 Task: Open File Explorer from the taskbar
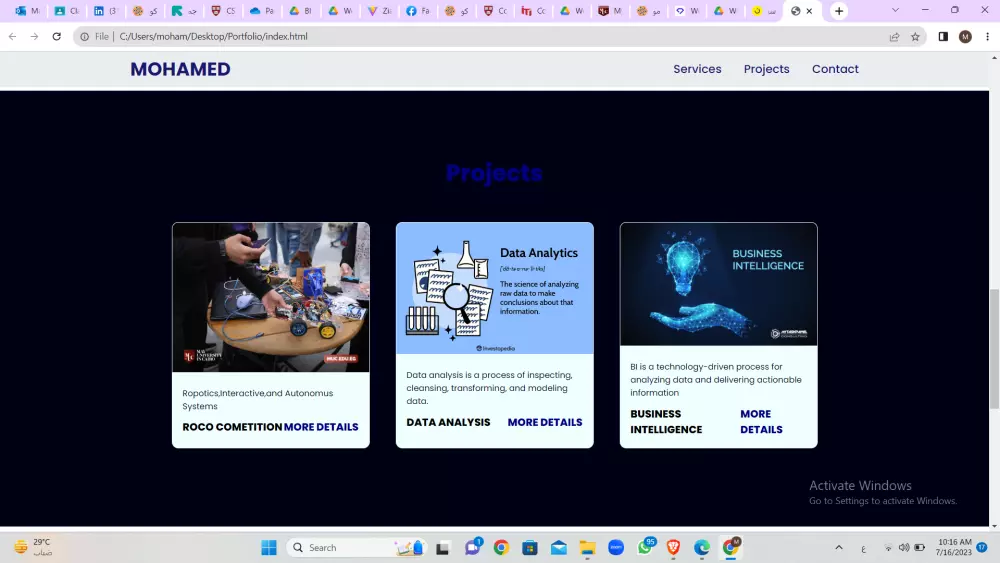(x=587, y=547)
